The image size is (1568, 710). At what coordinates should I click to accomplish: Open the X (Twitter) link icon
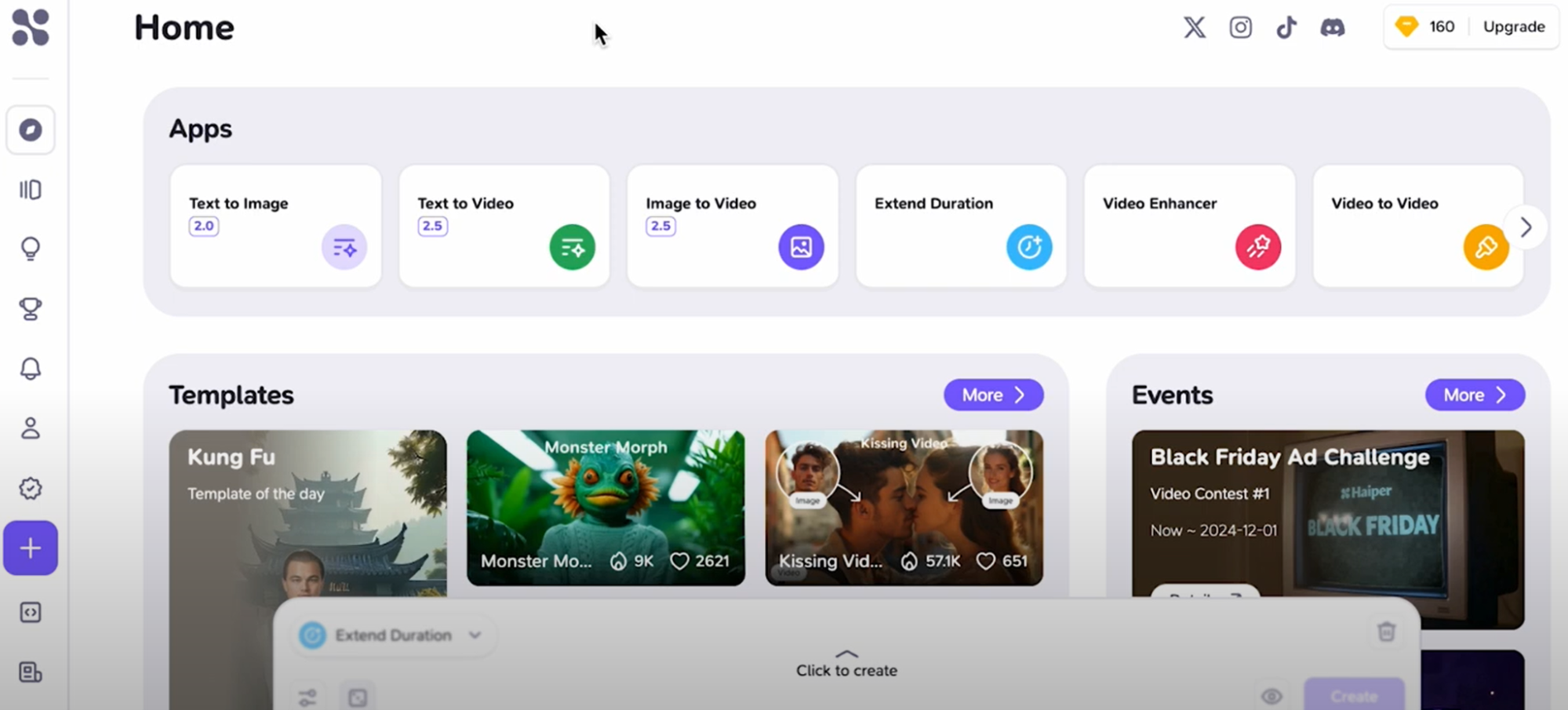point(1194,27)
